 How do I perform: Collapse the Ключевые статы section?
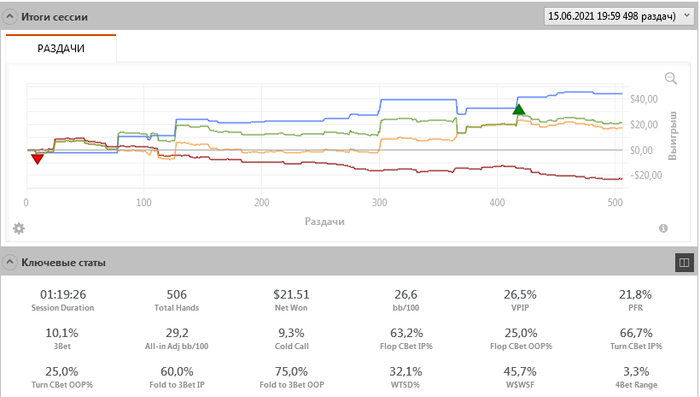(x=10, y=262)
